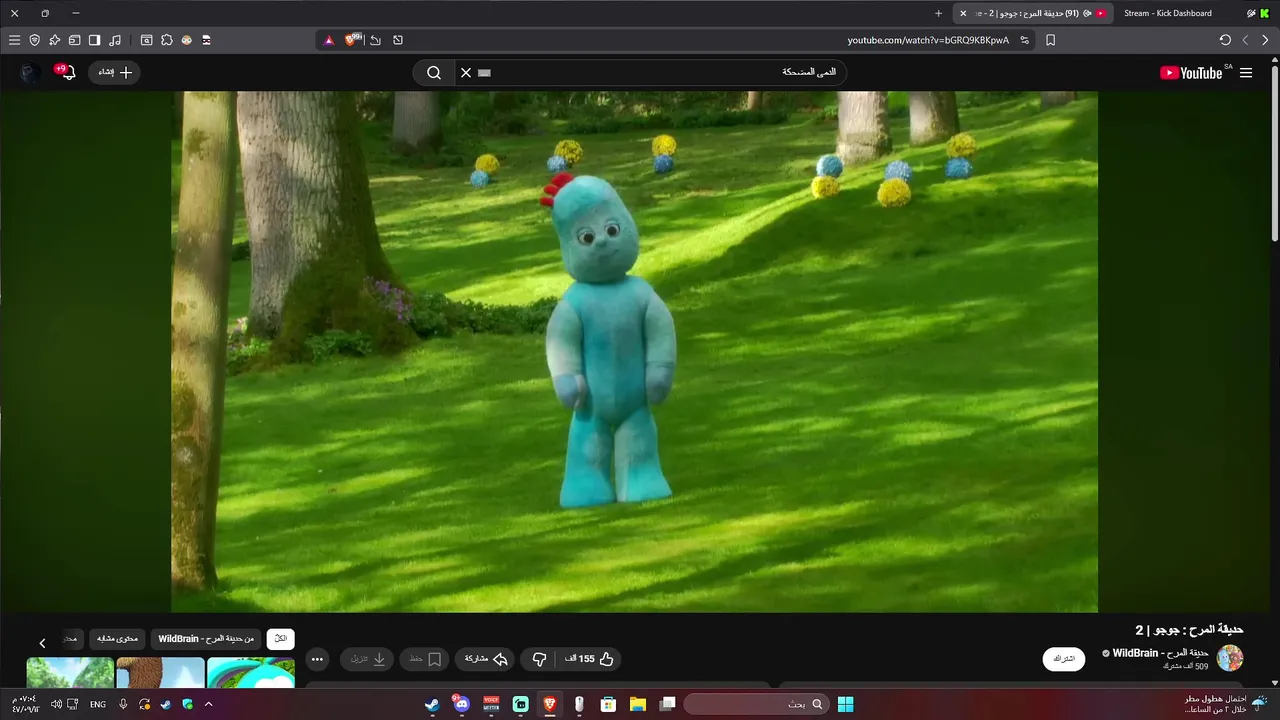
Task: Share the video with مشاركة
Action: (486, 659)
